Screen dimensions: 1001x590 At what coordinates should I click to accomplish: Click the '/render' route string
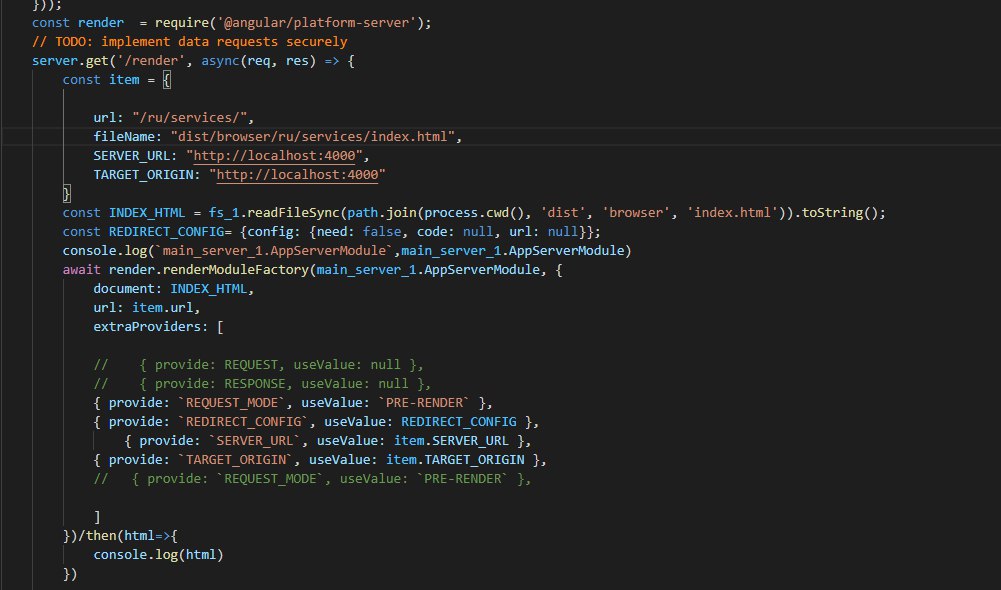(151, 61)
